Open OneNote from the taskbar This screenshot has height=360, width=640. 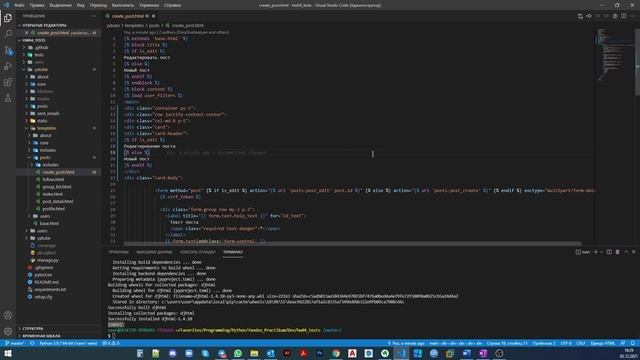[x=483, y=353]
